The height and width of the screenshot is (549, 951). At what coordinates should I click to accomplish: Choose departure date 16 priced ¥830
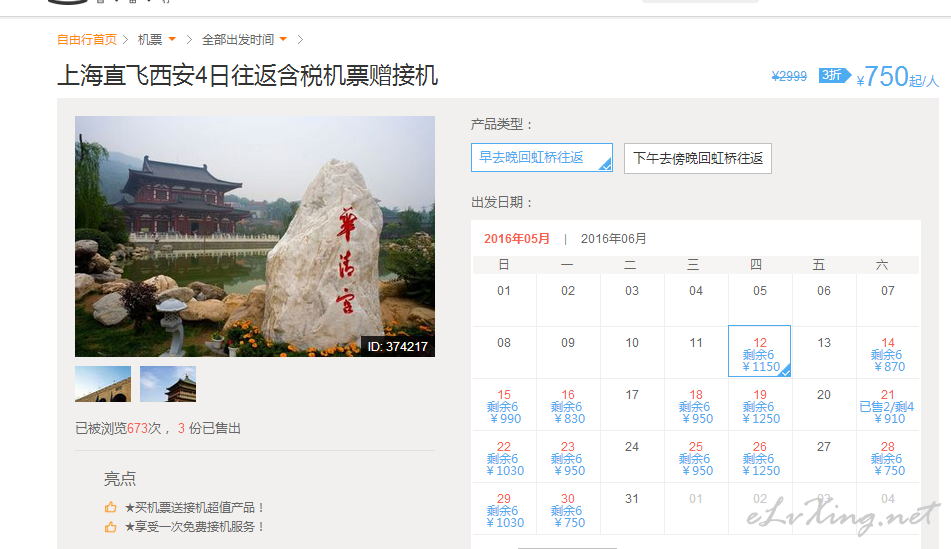(x=568, y=406)
